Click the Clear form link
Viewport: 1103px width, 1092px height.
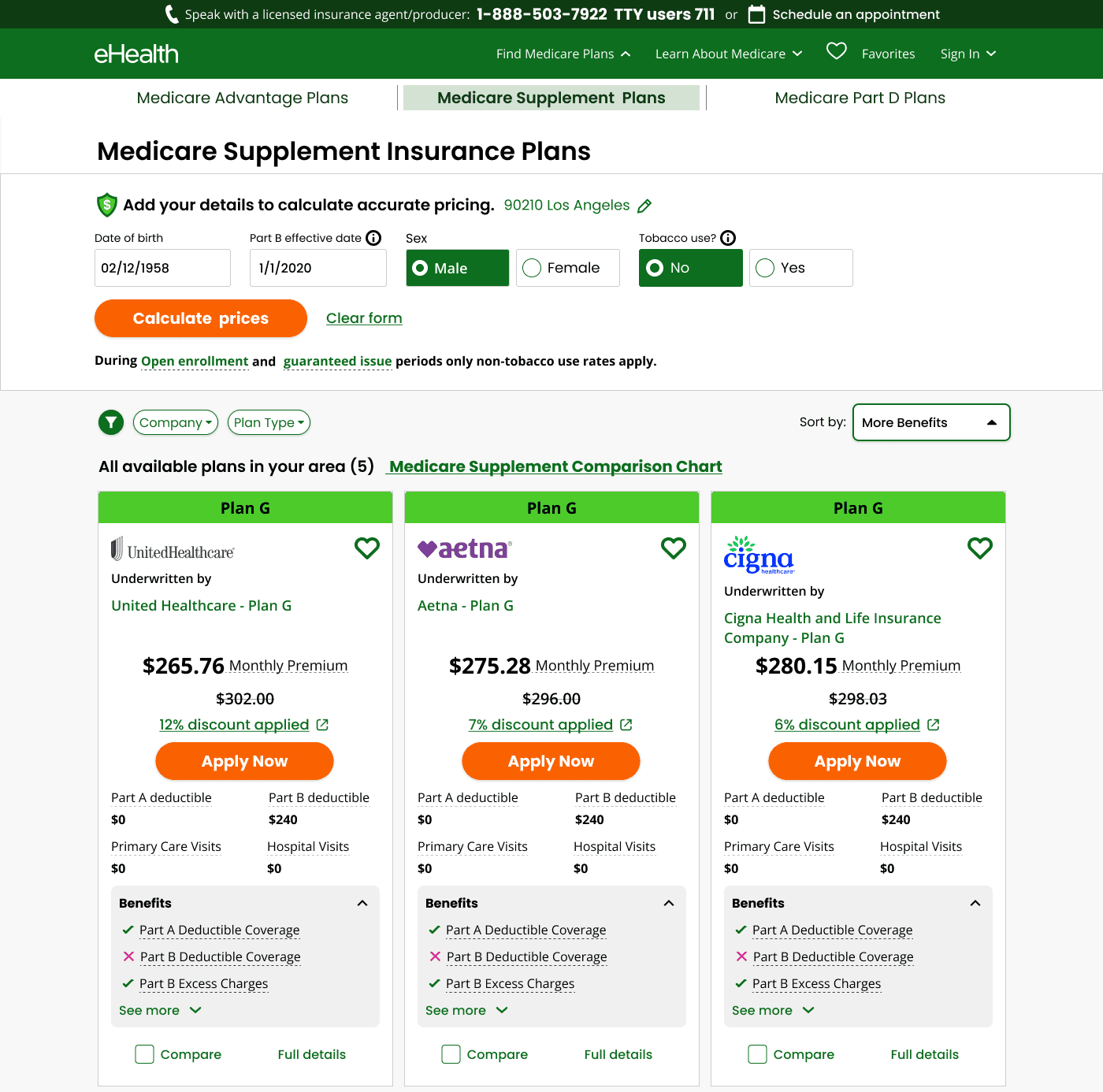[x=364, y=318]
